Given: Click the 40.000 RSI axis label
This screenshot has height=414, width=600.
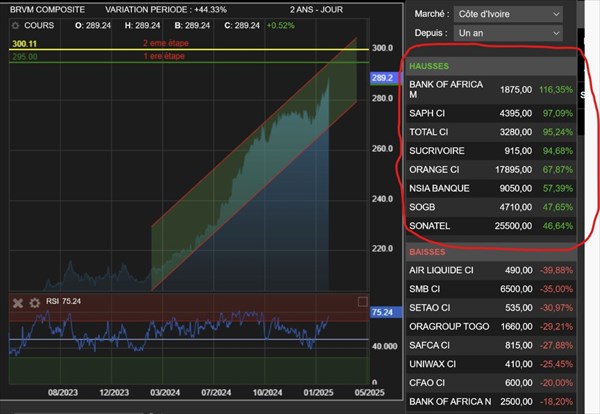Looking at the screenshot, I should (384, 346).
